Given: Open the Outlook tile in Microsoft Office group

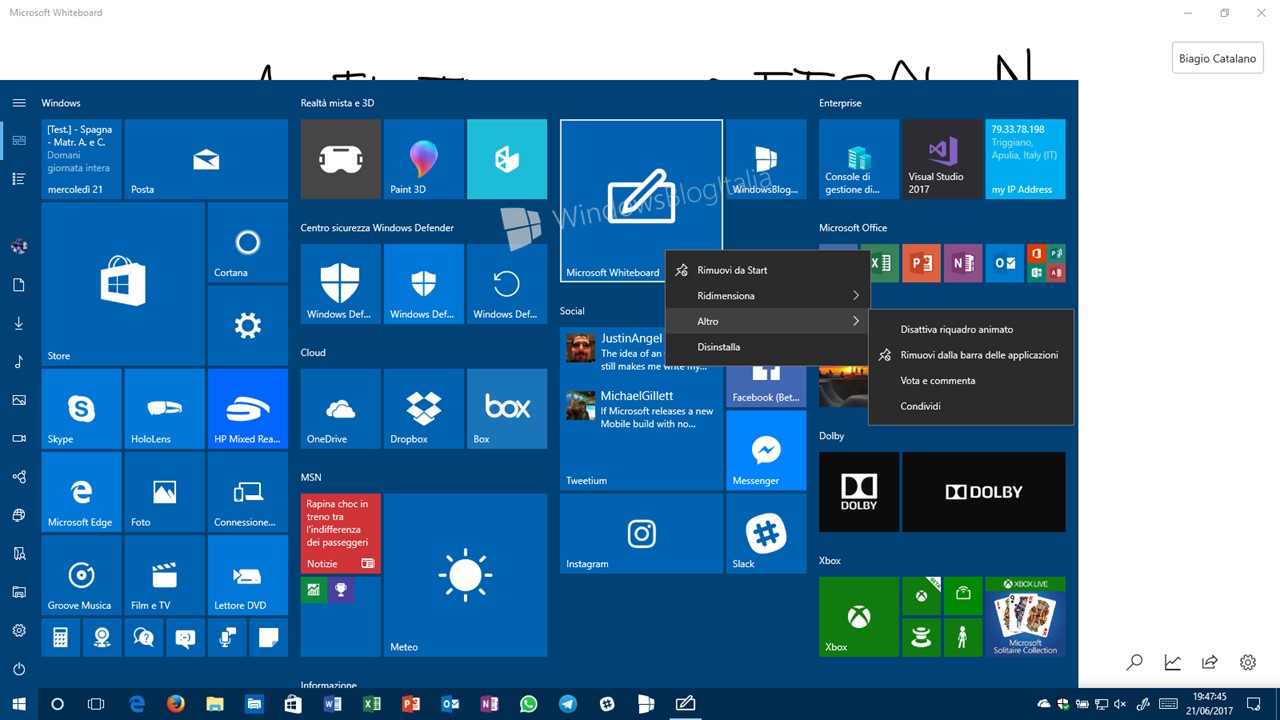Looking at the screenshot, I should (1004, 263).
